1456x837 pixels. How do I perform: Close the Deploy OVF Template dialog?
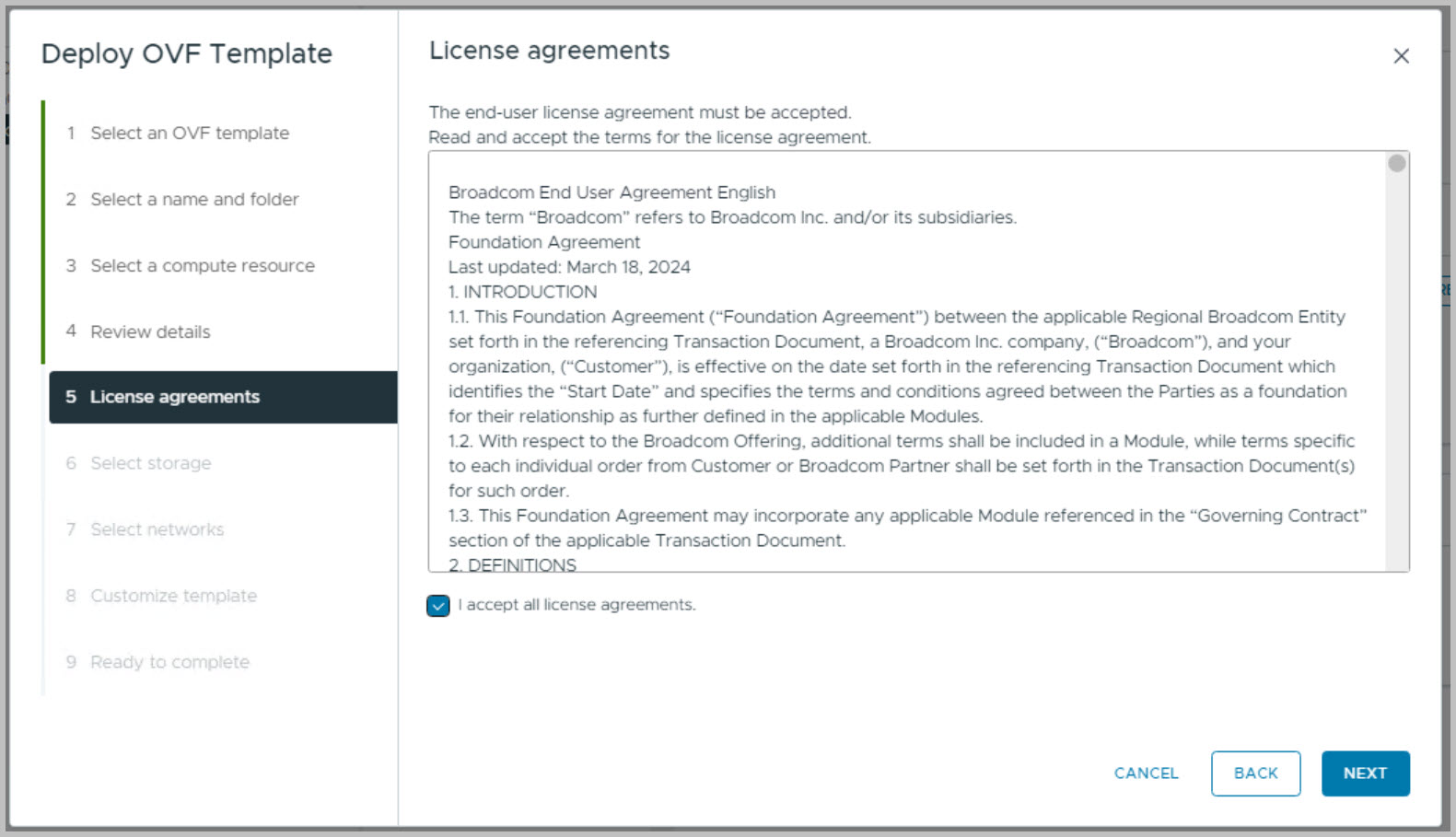point(1401,56)
